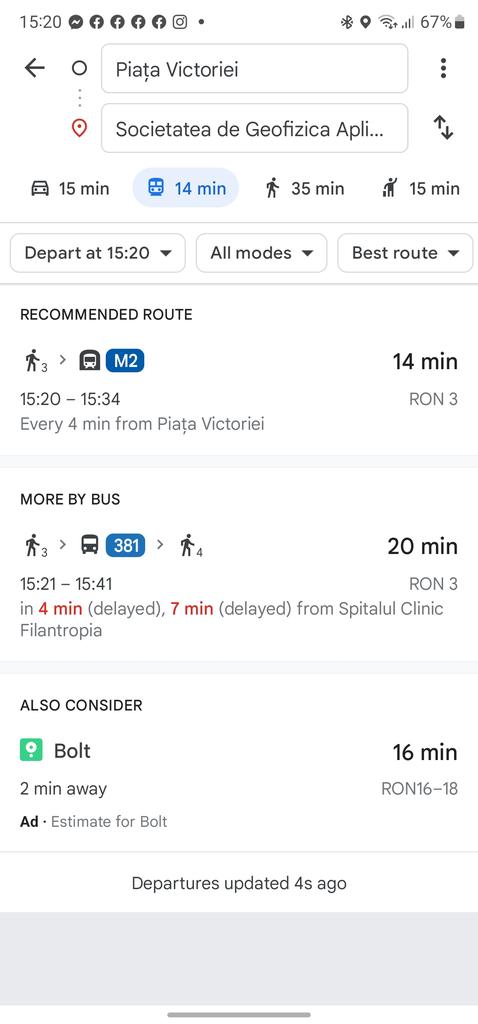Tap the Bluetooth status bar icon
The image size is (478, 1024).
[x=347, y=22]
